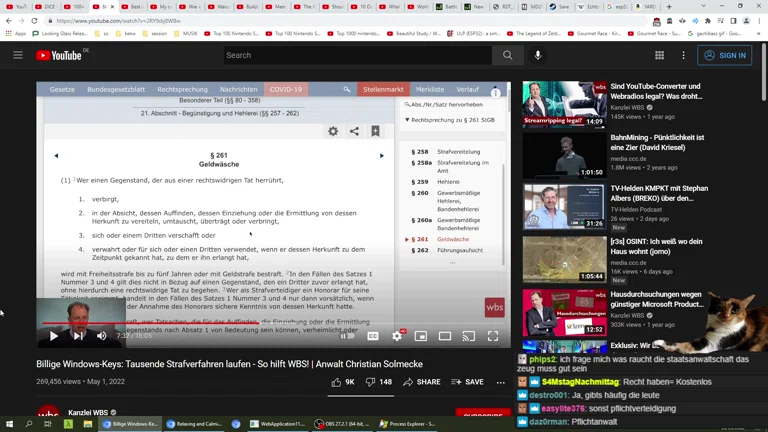Switch to theater mode

pos(445,336)
